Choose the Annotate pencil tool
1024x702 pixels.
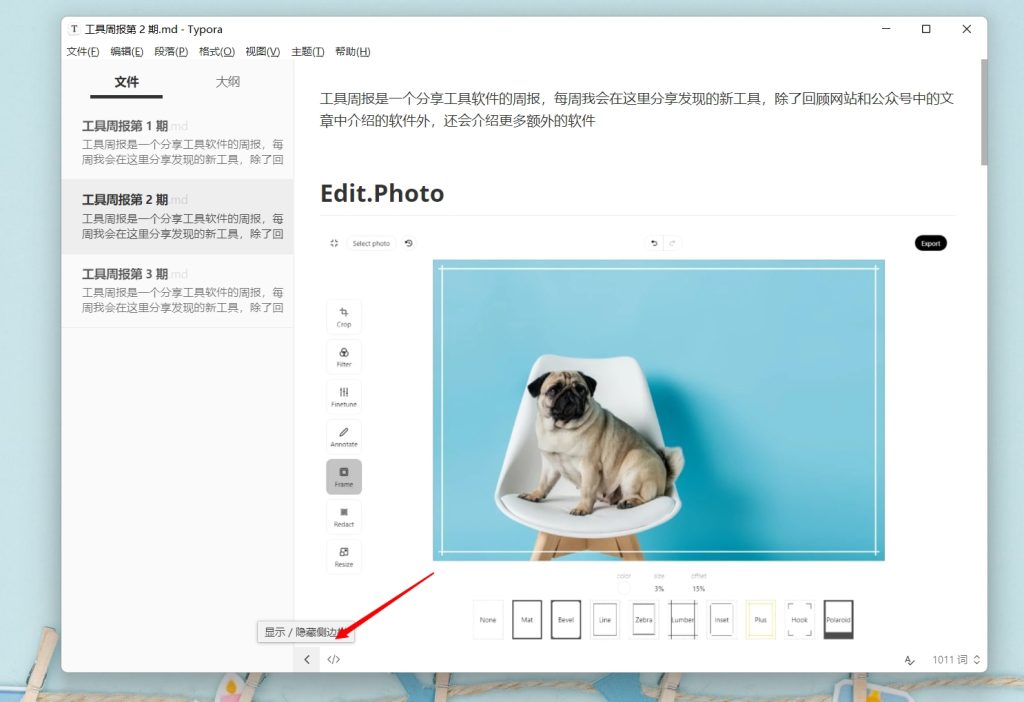coord(344,436)
